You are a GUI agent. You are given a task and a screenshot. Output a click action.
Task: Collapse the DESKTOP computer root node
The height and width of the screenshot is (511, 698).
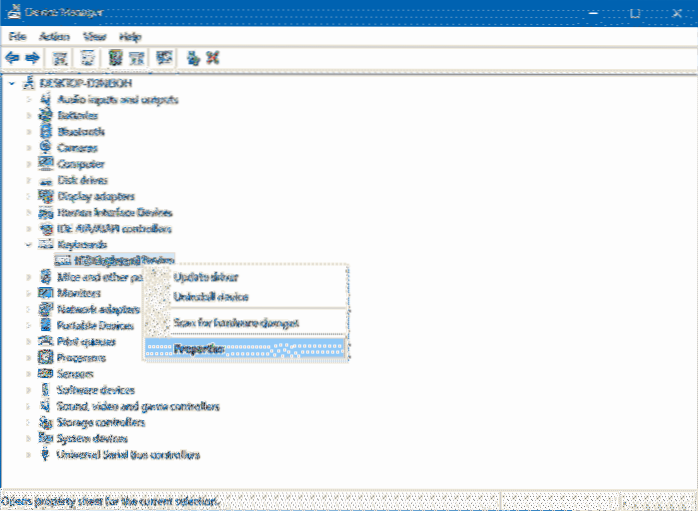point(12,84)
